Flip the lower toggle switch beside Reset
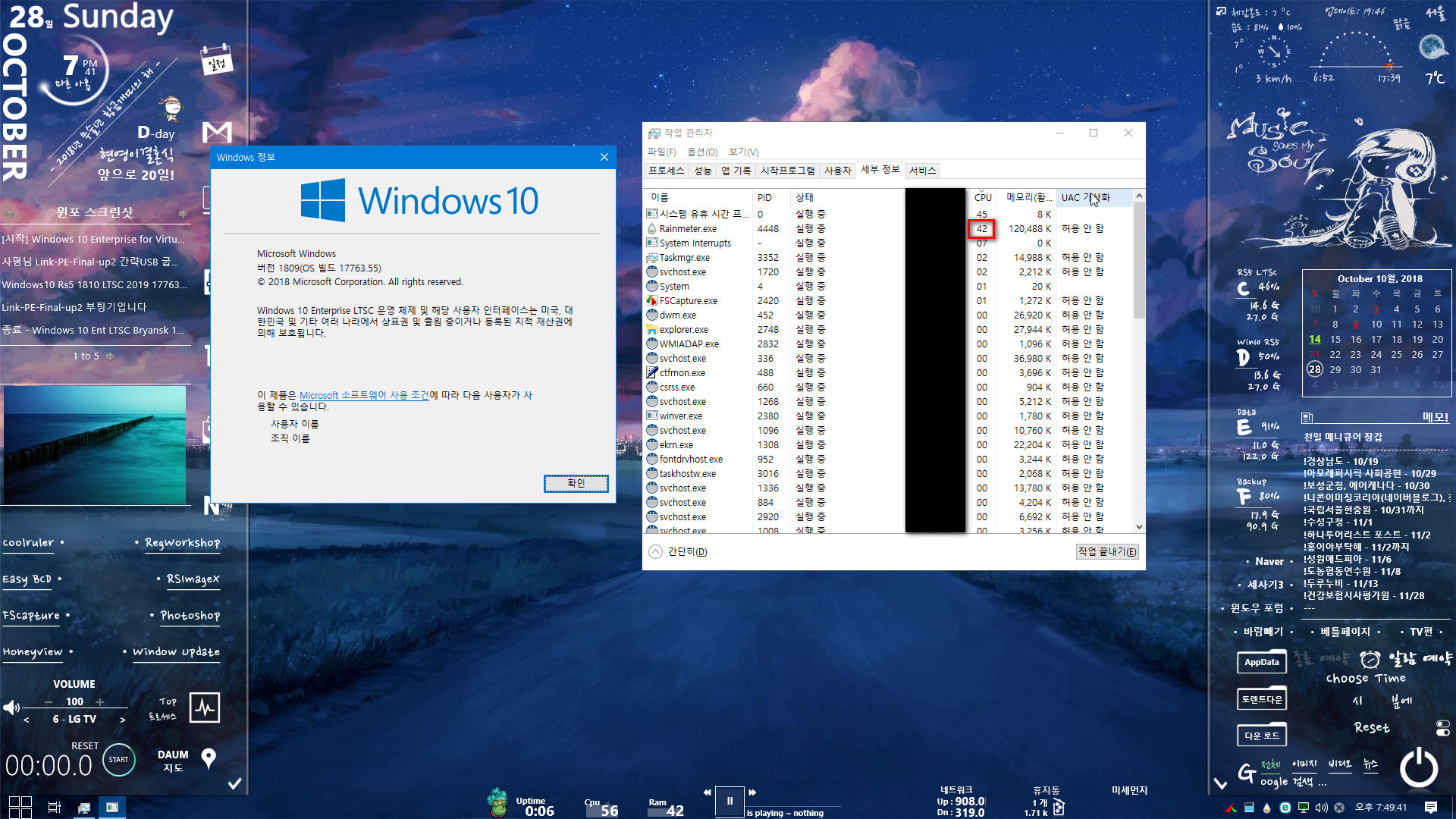This screenshot has width=1456, height=819. click(x=1443, y=733)
